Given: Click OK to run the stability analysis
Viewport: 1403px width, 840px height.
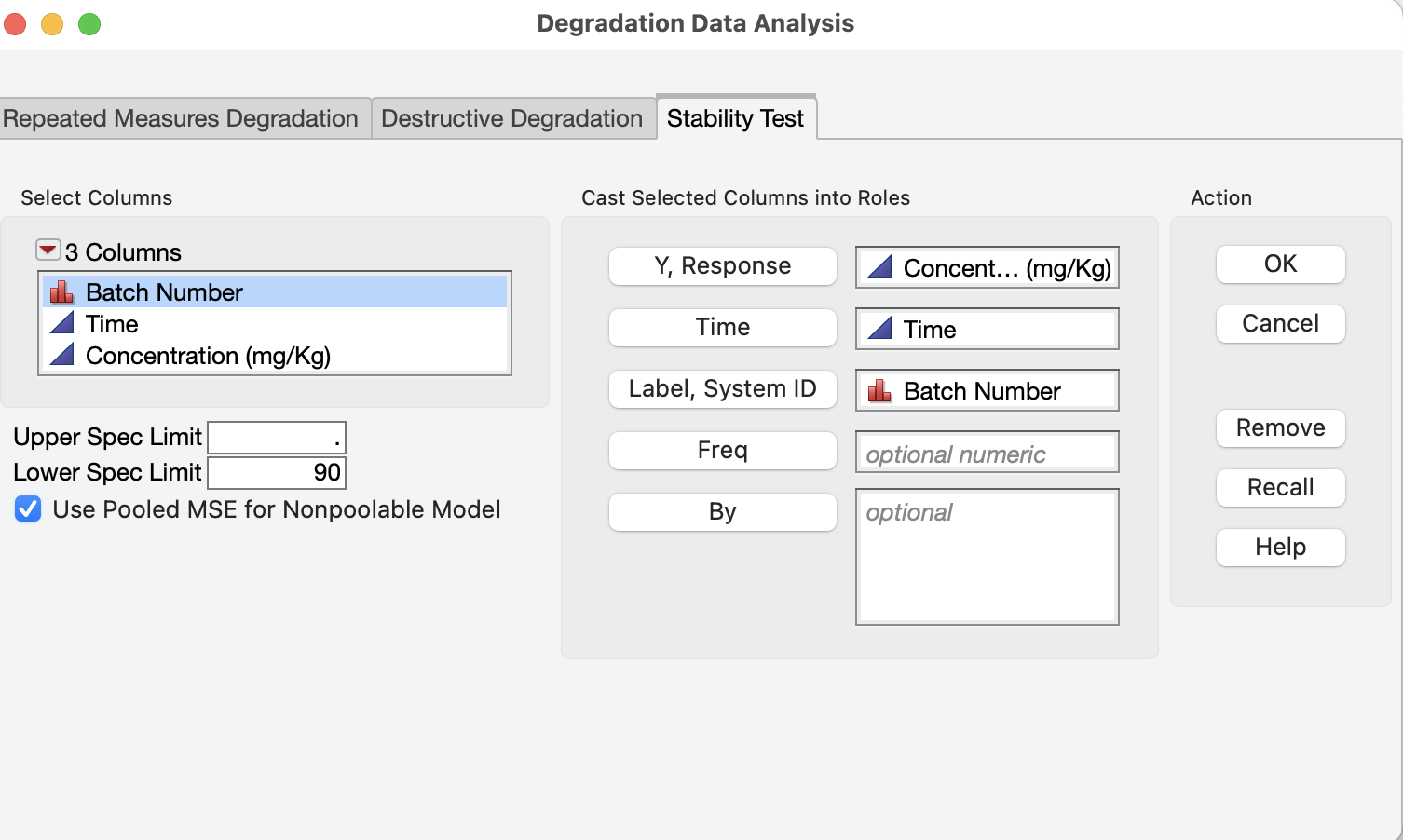Looking at the screenshot, I should (x=1280, y=264).
